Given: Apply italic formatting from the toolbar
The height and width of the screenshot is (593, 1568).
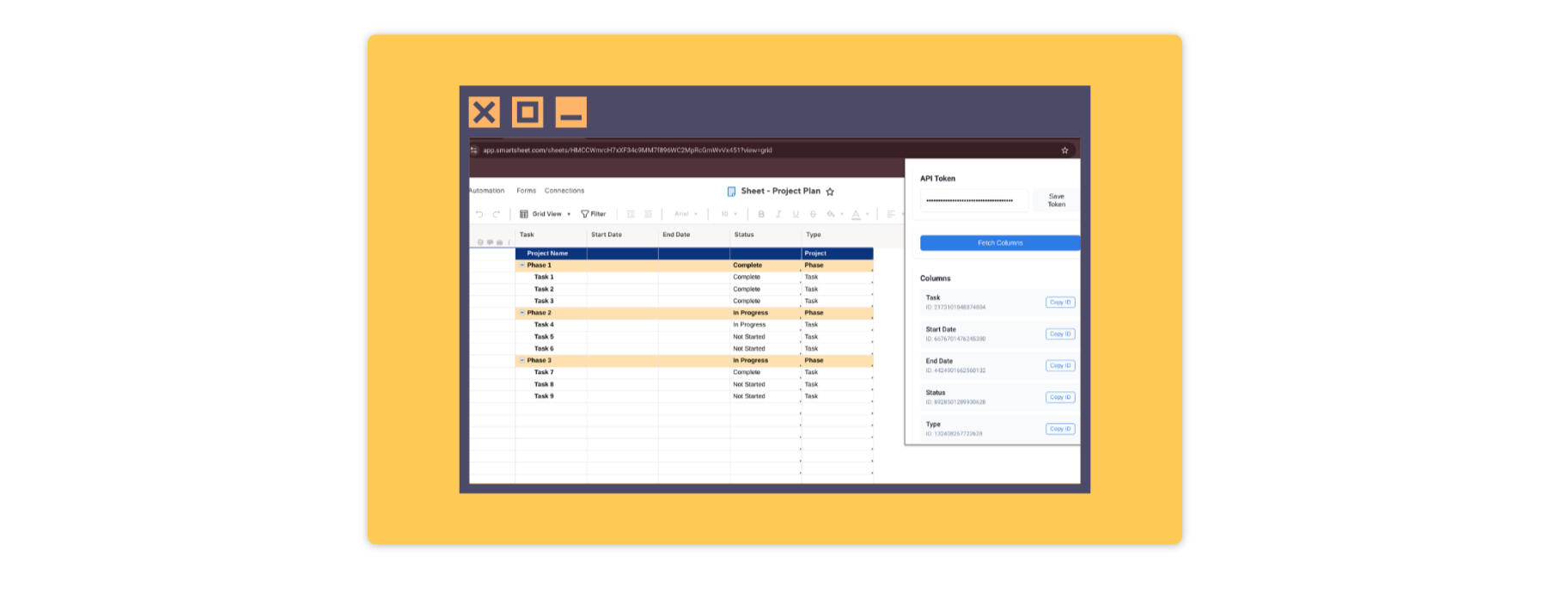Looking at the screenshot, I should pos(778,214).
